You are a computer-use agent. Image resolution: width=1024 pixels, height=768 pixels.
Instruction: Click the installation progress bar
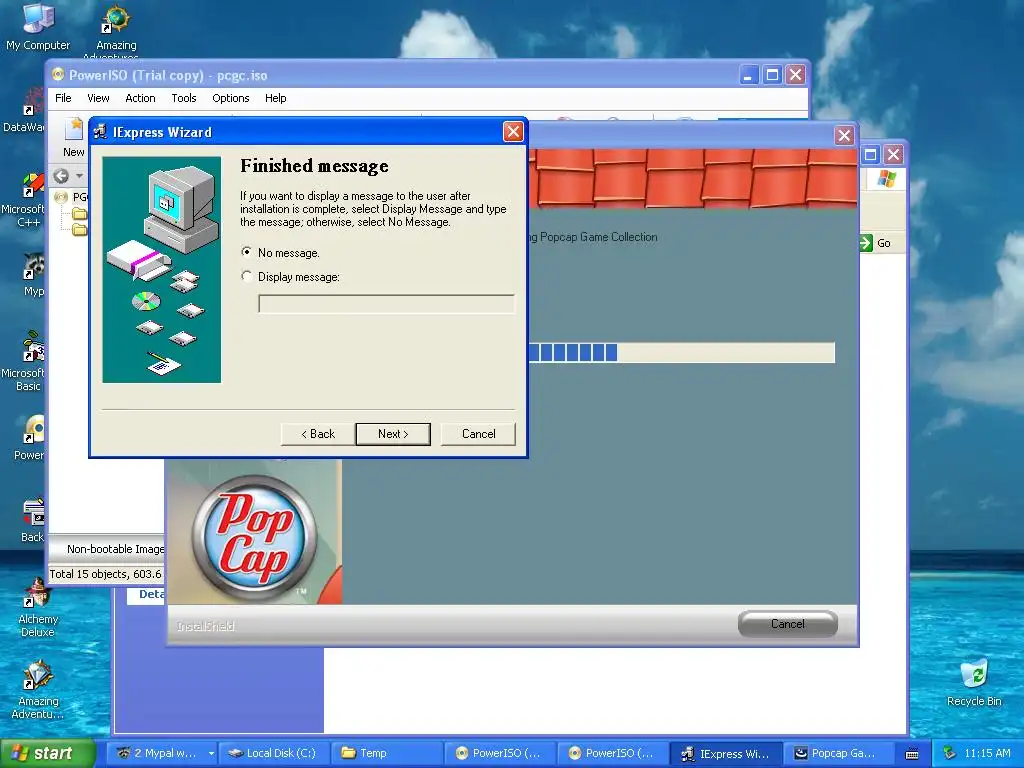tap(681, 353)
